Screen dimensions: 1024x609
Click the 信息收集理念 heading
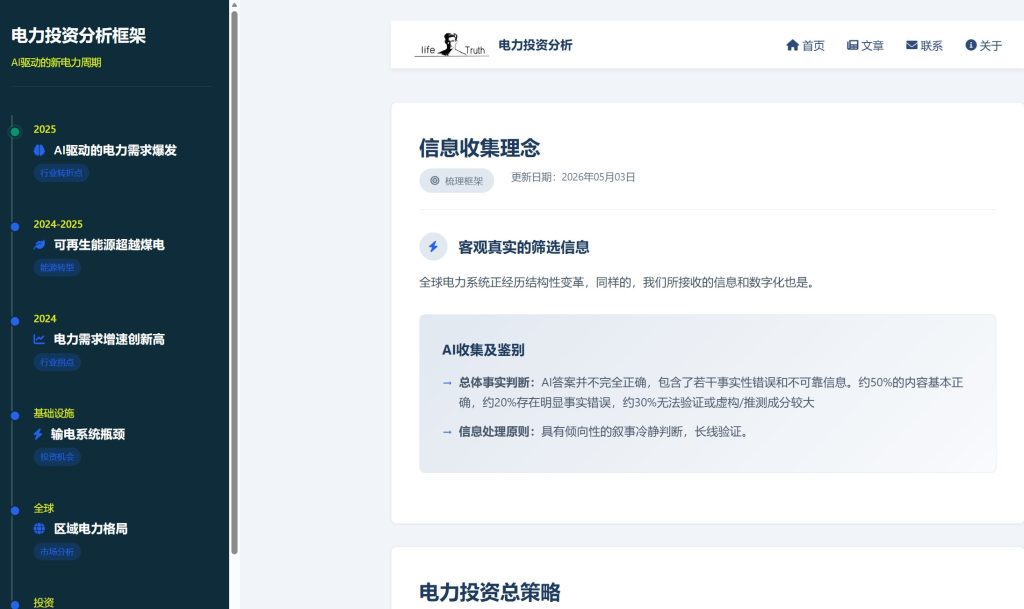coord(479,148)
